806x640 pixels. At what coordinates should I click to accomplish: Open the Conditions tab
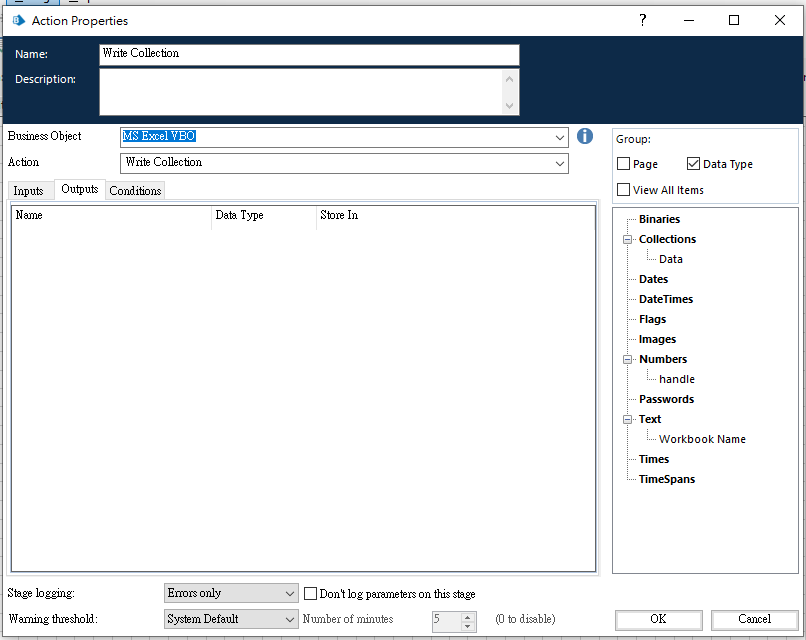click(135, 191)
